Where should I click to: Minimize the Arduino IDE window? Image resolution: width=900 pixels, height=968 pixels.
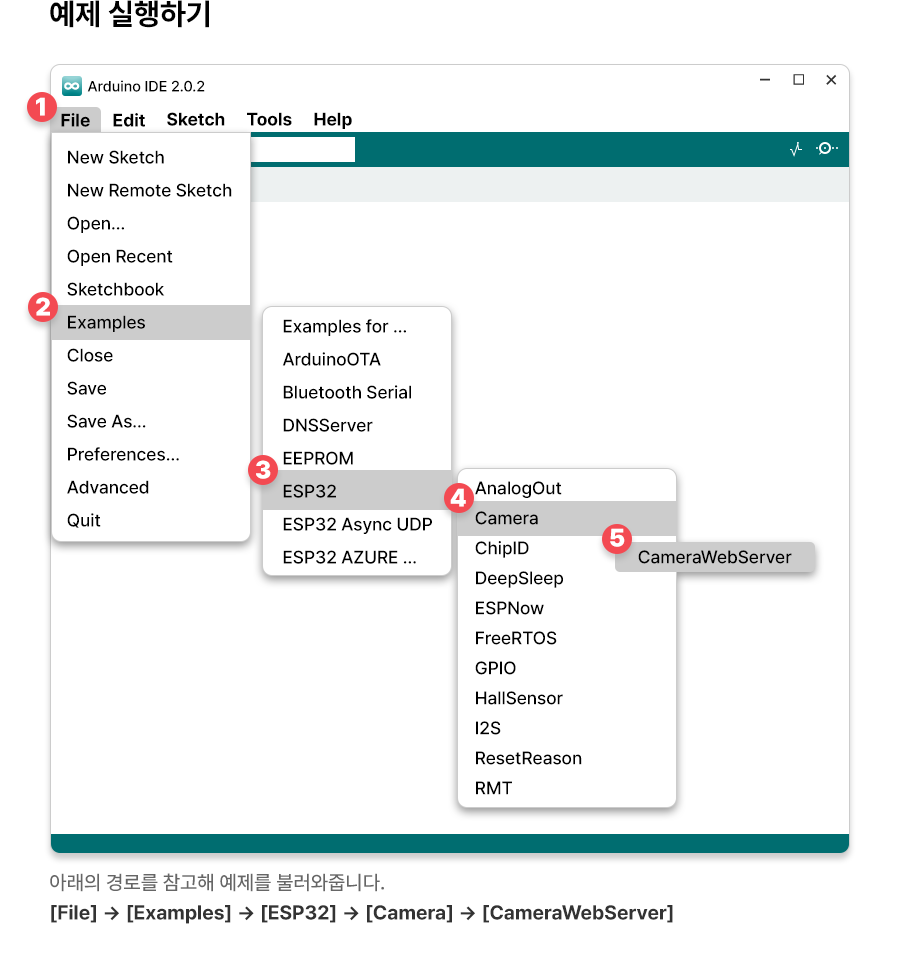click(x=765, y=80)
